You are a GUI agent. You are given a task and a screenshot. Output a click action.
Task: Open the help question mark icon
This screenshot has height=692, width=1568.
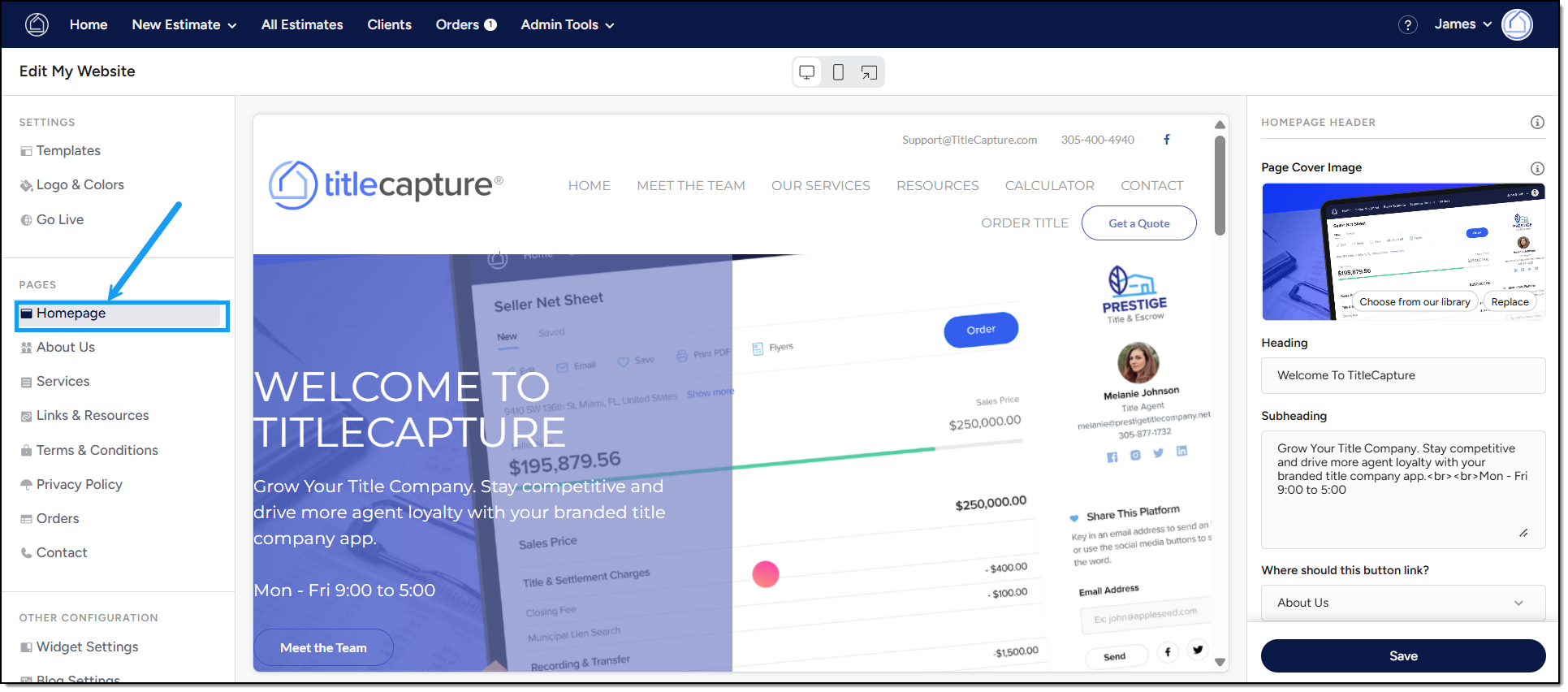click(x=1407, y=25)
